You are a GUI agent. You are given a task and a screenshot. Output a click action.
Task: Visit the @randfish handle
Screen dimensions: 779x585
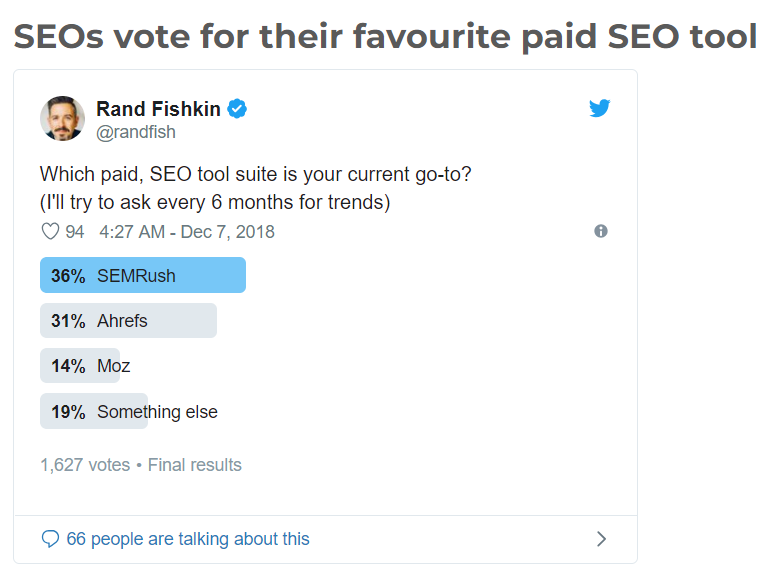pos(135,131)
